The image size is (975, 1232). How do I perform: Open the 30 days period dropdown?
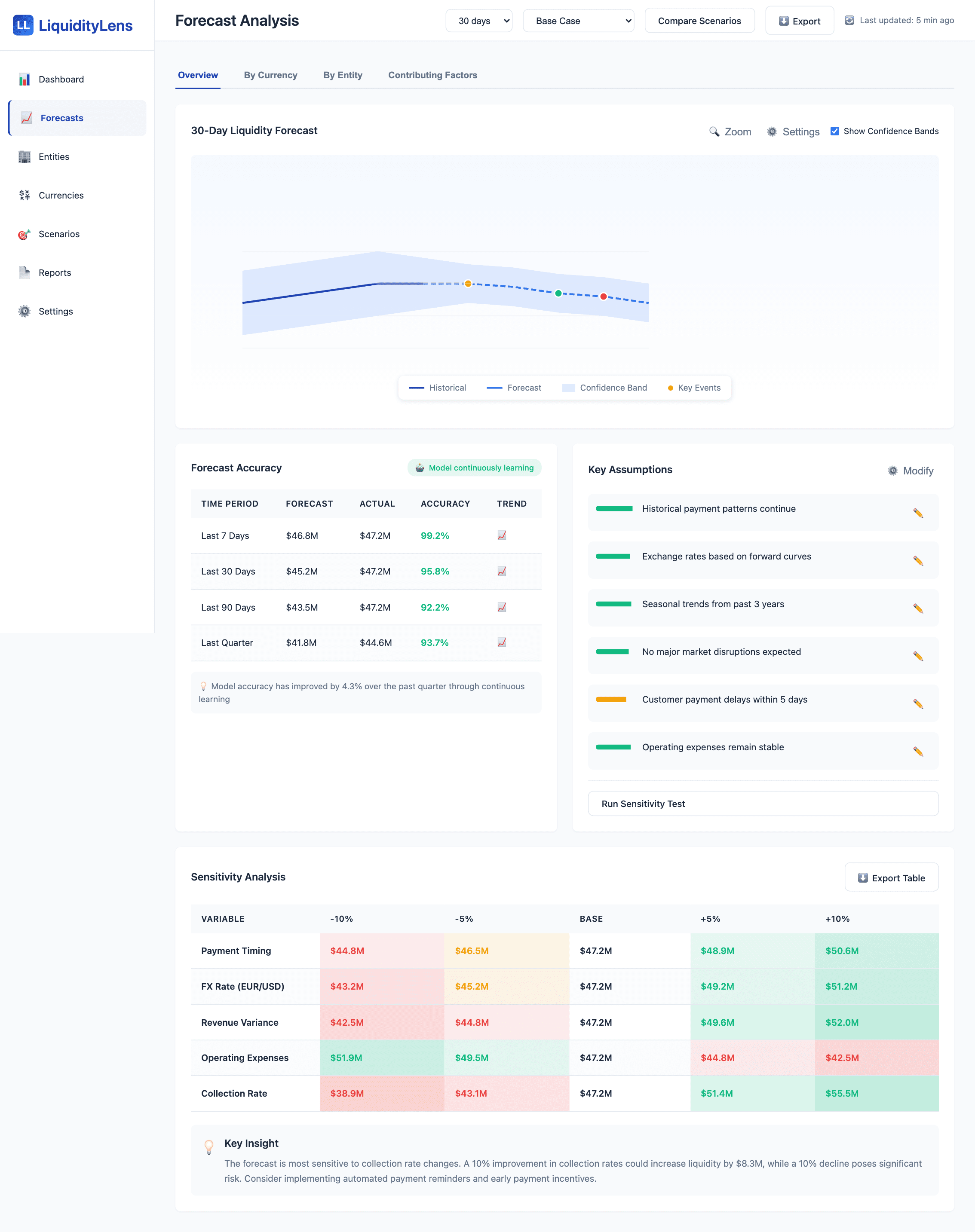[478, 21]
